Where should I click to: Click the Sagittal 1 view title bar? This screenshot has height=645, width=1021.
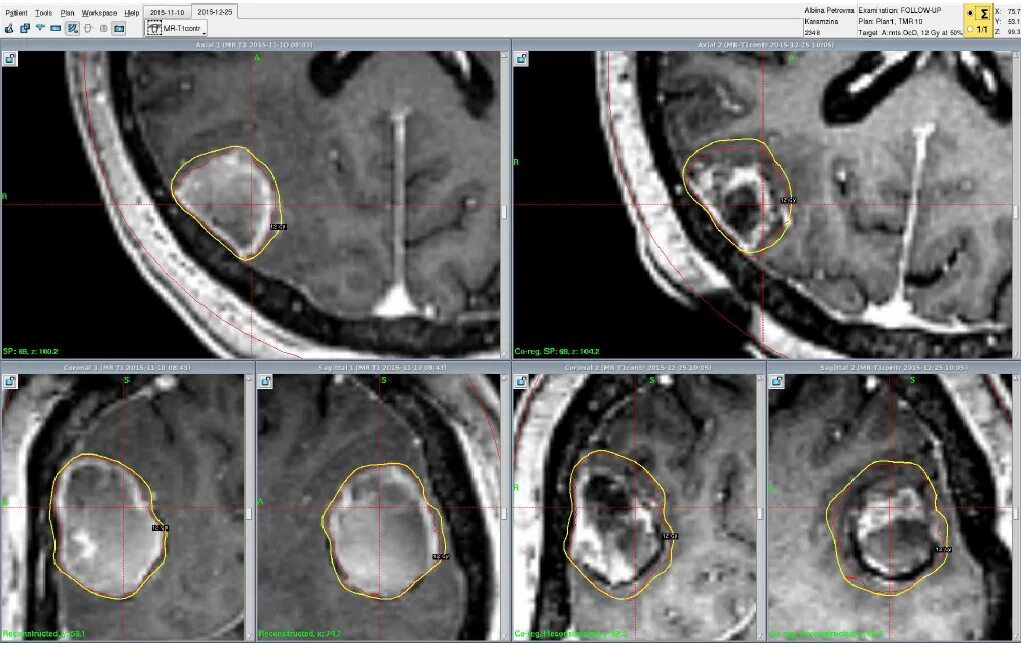[383, 367]
